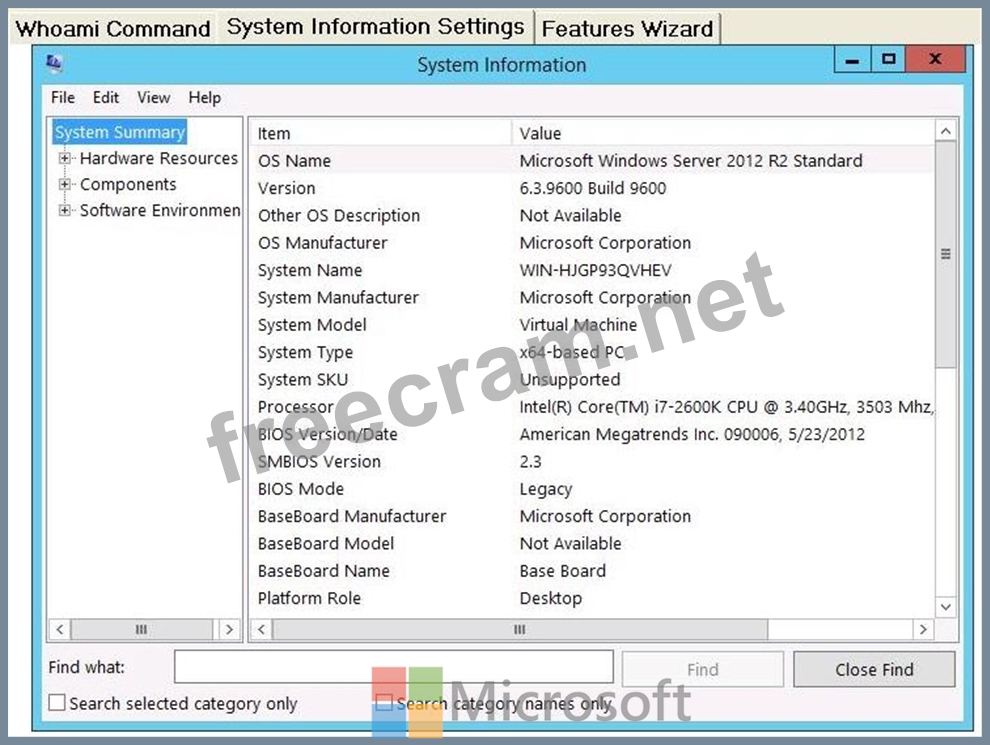Select the Hardware Resources tree item
The image size is (990, 745).
tap(158, 158)
